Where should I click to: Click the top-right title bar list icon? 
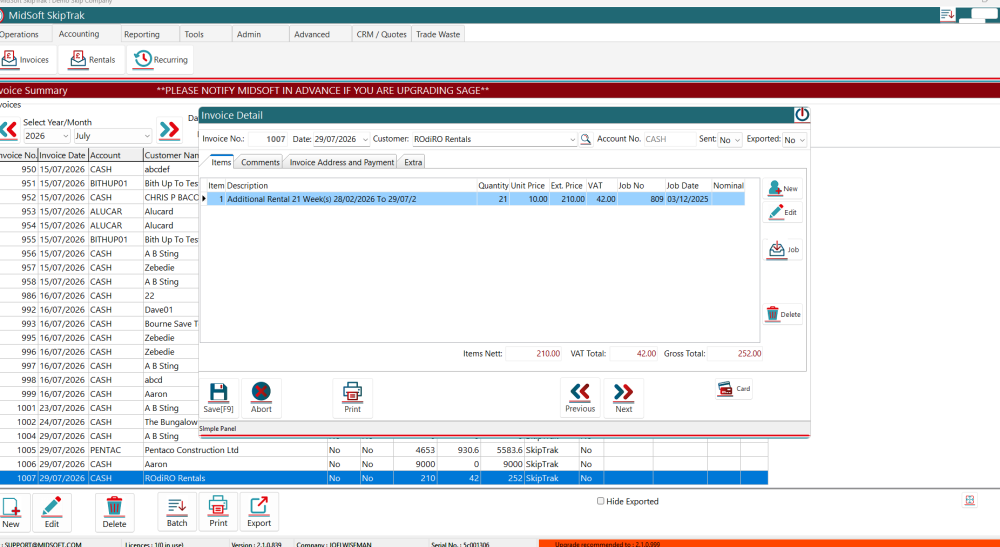click(x=947, y=15)
